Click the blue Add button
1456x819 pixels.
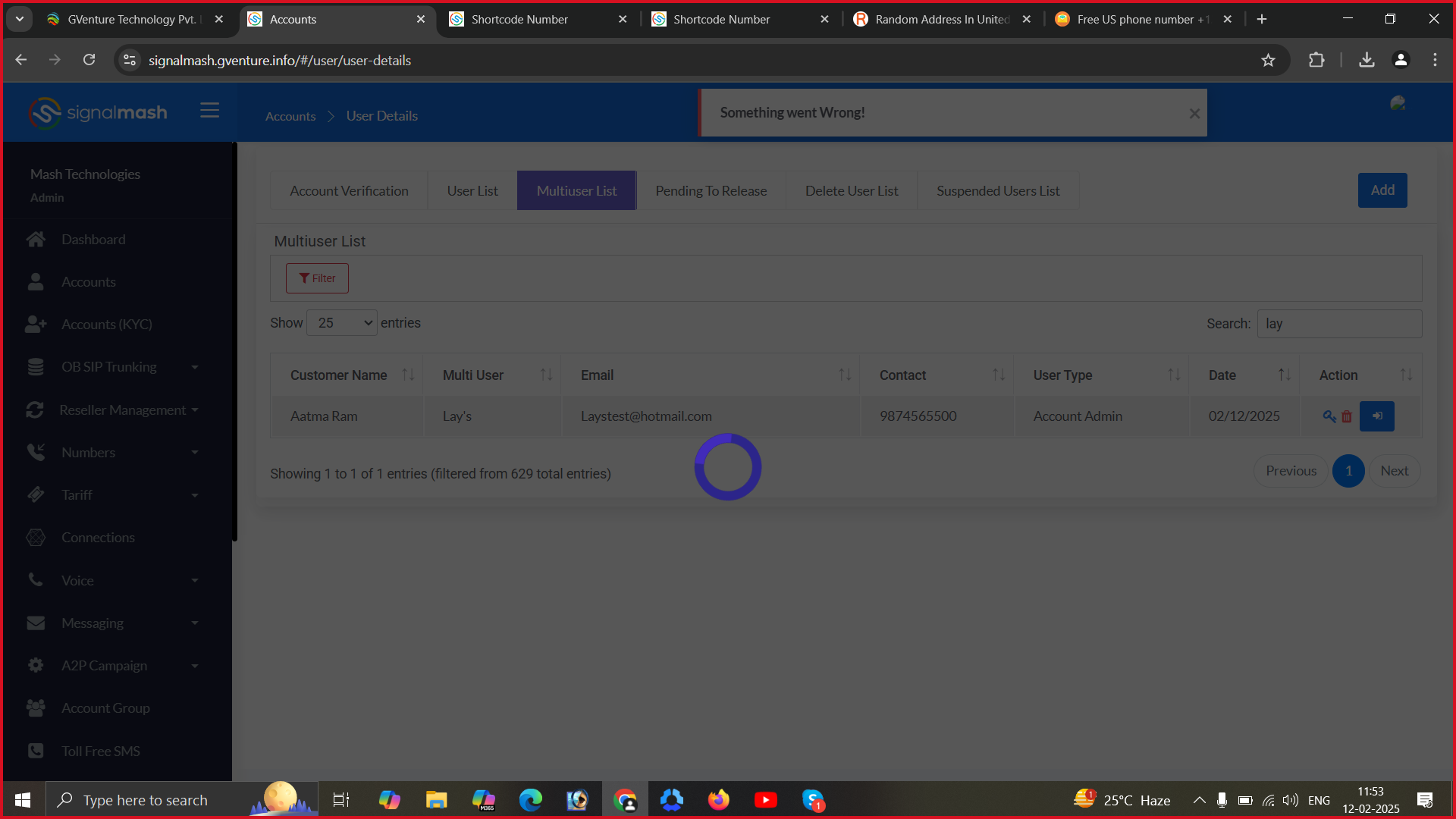1382,190
